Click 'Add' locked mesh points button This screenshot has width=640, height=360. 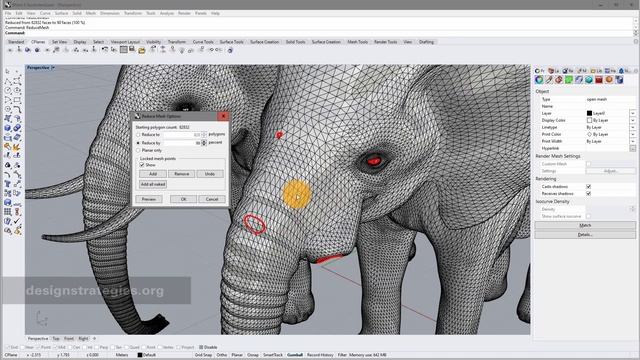(x=153, y=174)
